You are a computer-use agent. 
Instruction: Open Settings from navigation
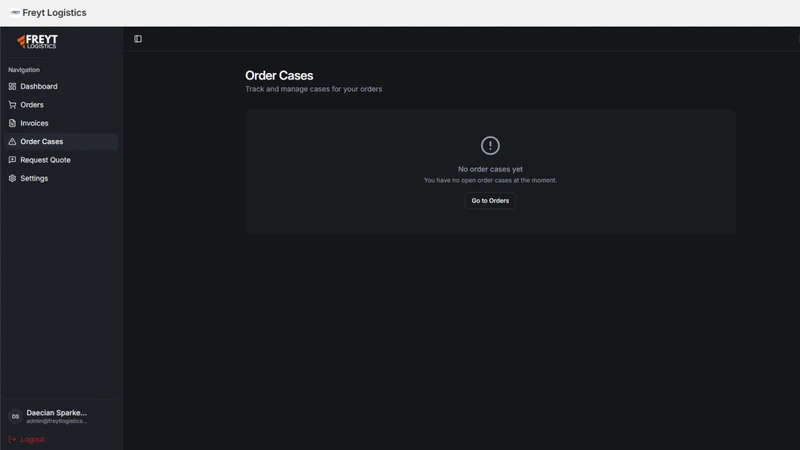[61, 178]
